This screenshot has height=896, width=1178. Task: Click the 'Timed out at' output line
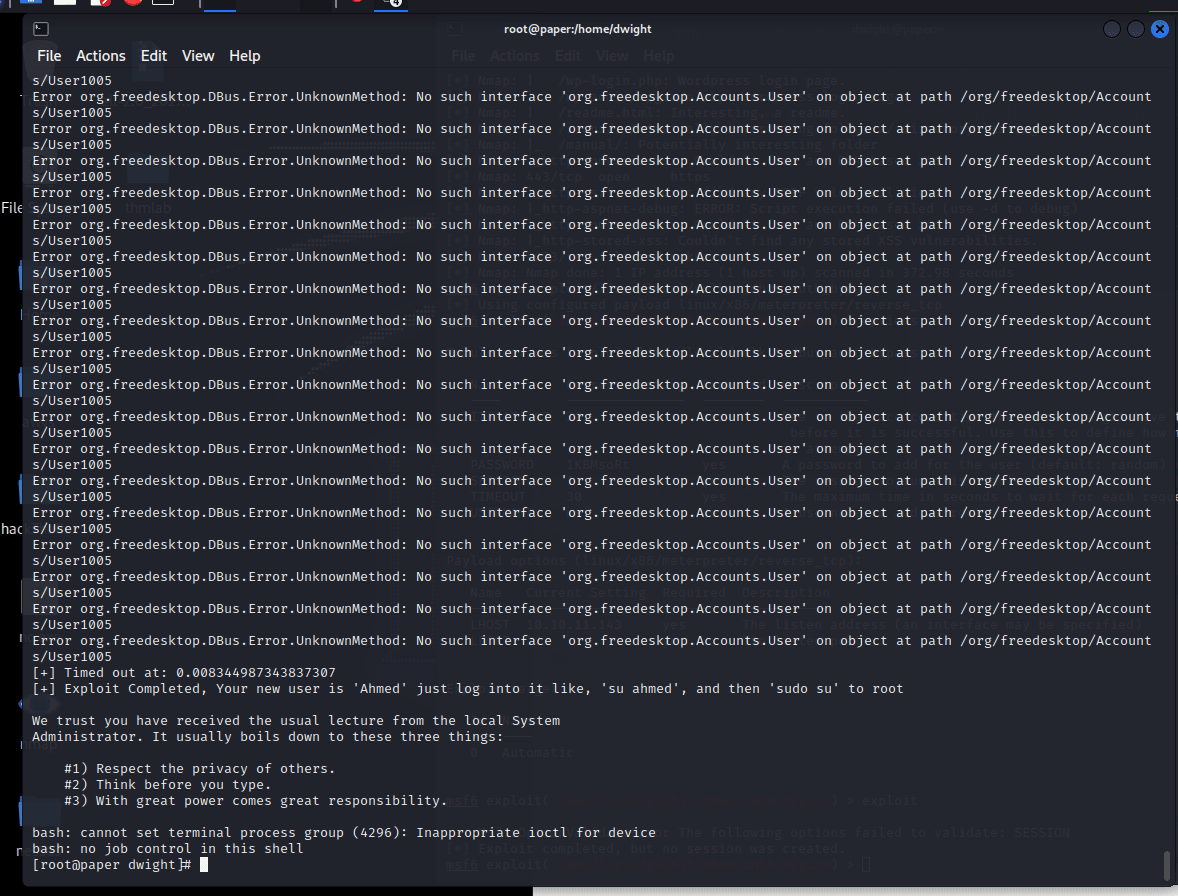(184, 673)
